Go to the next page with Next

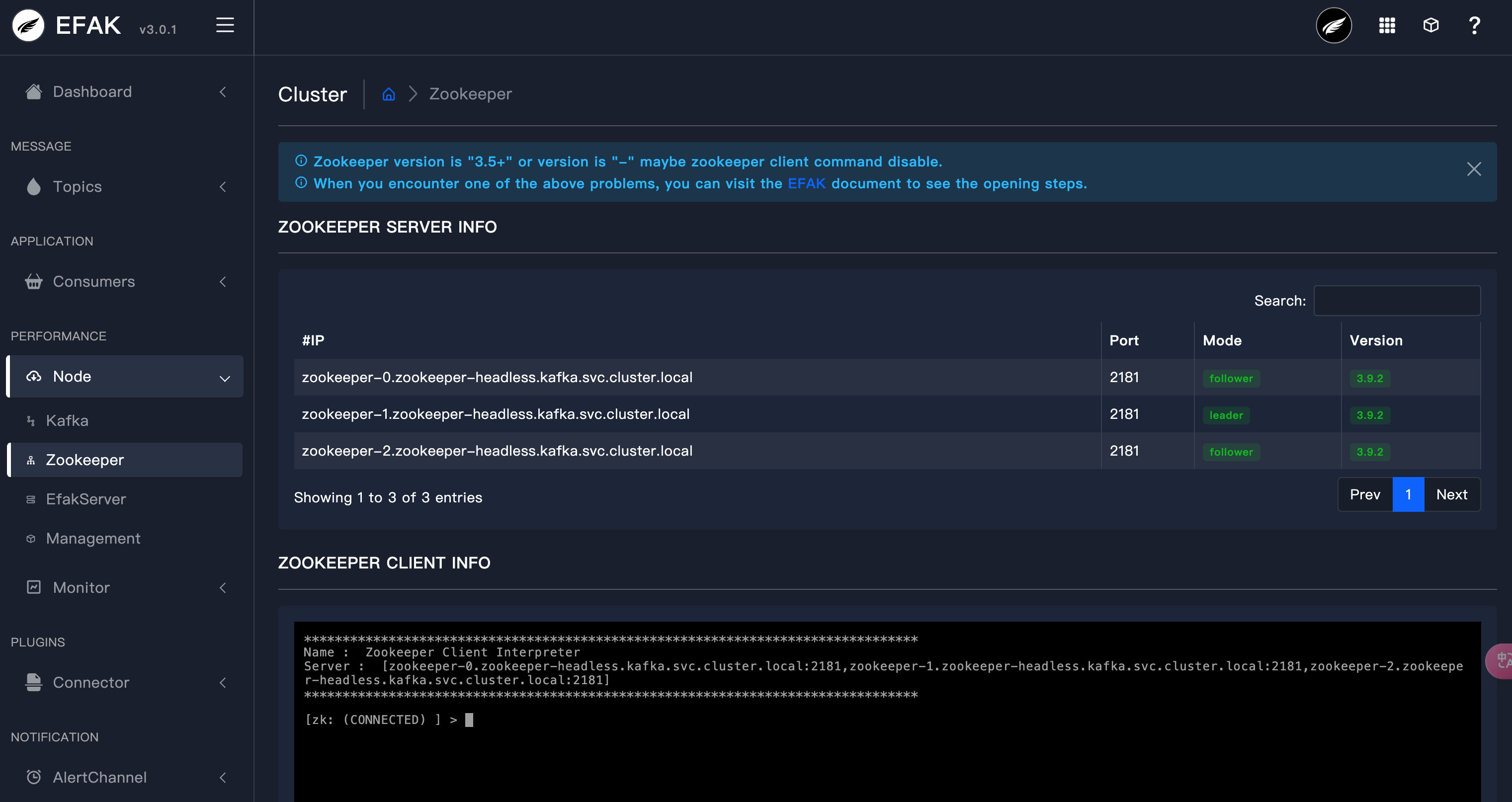(x=1451, y=494)
